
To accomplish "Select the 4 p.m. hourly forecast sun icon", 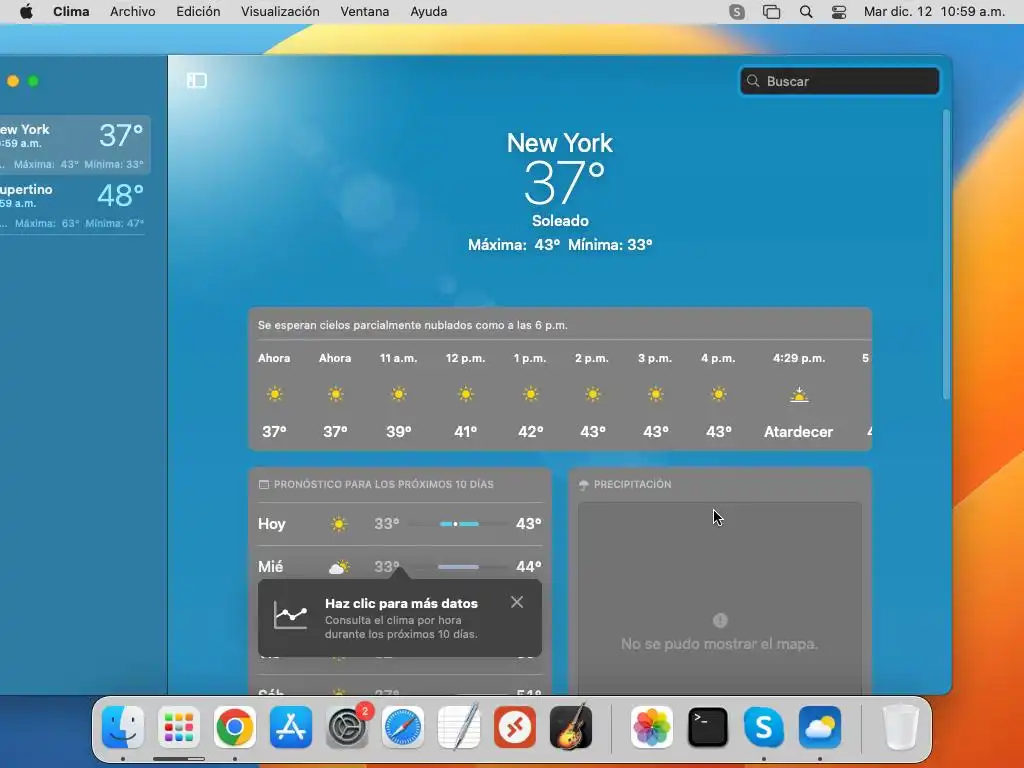I will pyautogui.click(x=718, y=394).
